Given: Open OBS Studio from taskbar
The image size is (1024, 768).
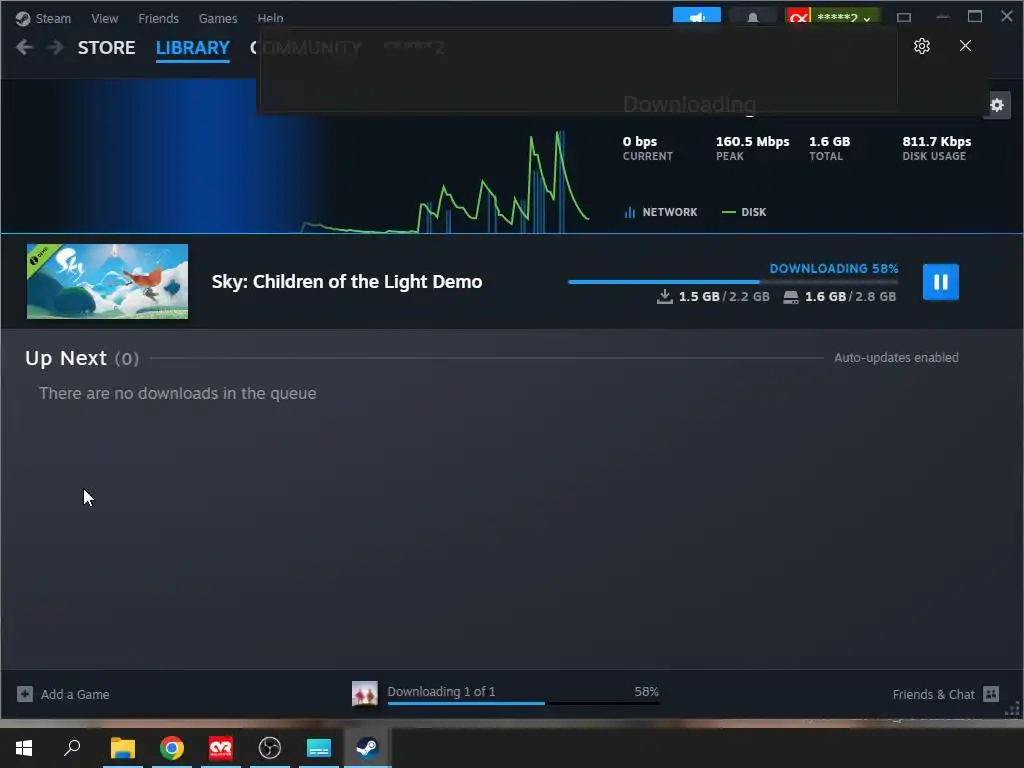Looking at the screenshot, I should [x=270, y=748].
